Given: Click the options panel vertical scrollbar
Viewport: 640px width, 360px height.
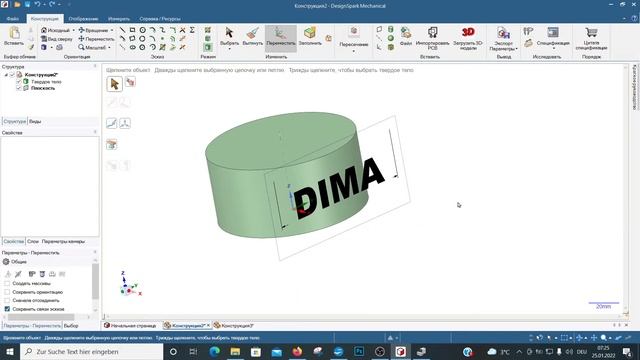Looking at the screenshot, I should (96, 282).
